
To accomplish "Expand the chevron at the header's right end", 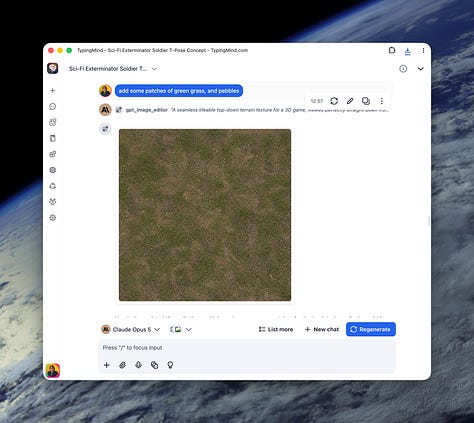I will [x=421, y=69].
